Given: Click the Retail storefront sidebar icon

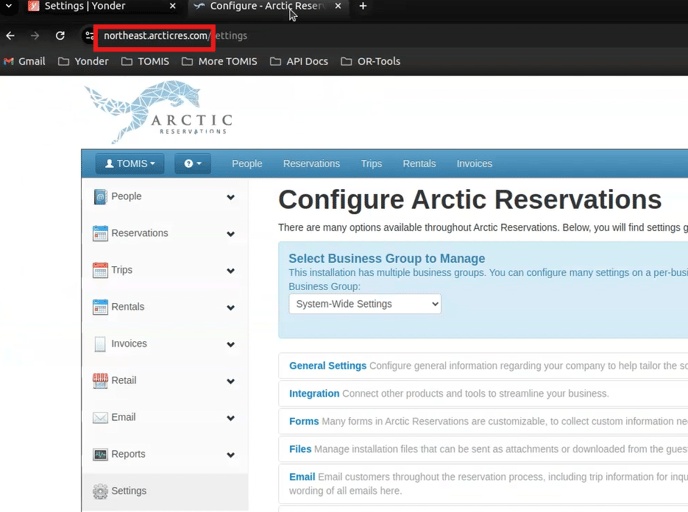Looking at the screenshot, I should click(100, 381).
